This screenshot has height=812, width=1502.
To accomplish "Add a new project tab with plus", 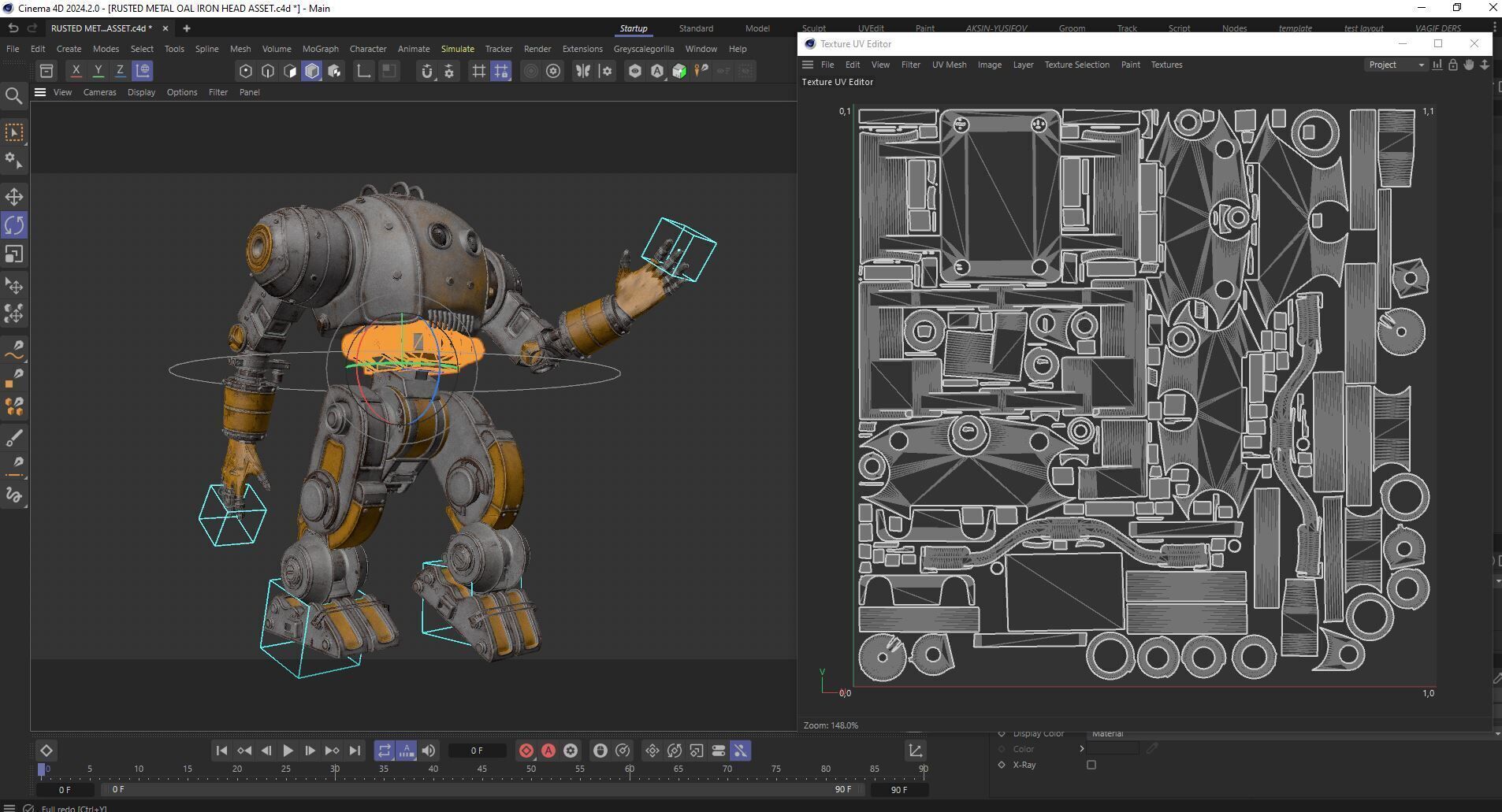I will coord(187,28).
